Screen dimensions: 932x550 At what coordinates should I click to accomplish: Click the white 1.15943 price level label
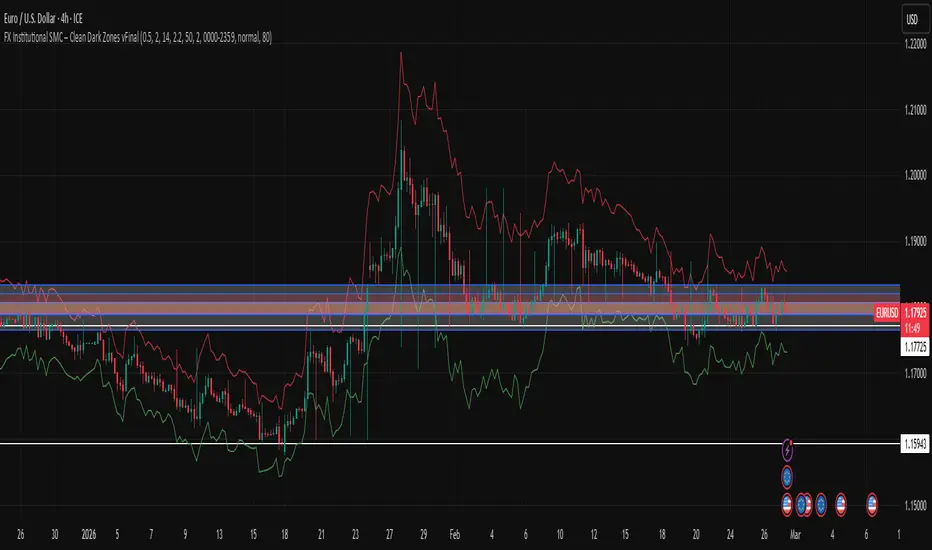(915, 444)
